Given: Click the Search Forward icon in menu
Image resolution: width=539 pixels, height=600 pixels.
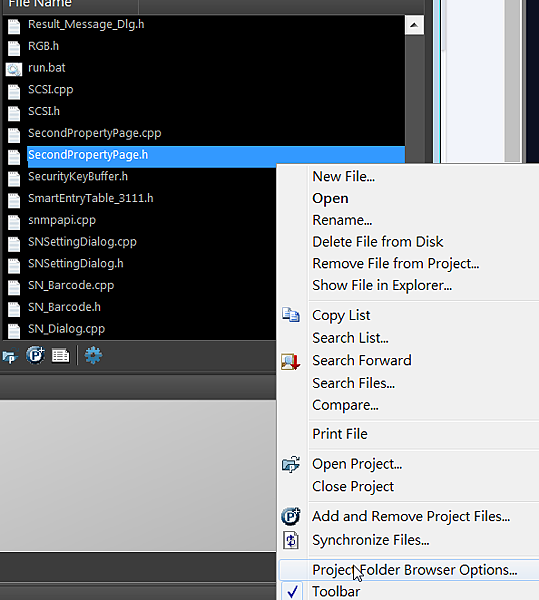Looking at the screenshot, I should tap(291, 361).
